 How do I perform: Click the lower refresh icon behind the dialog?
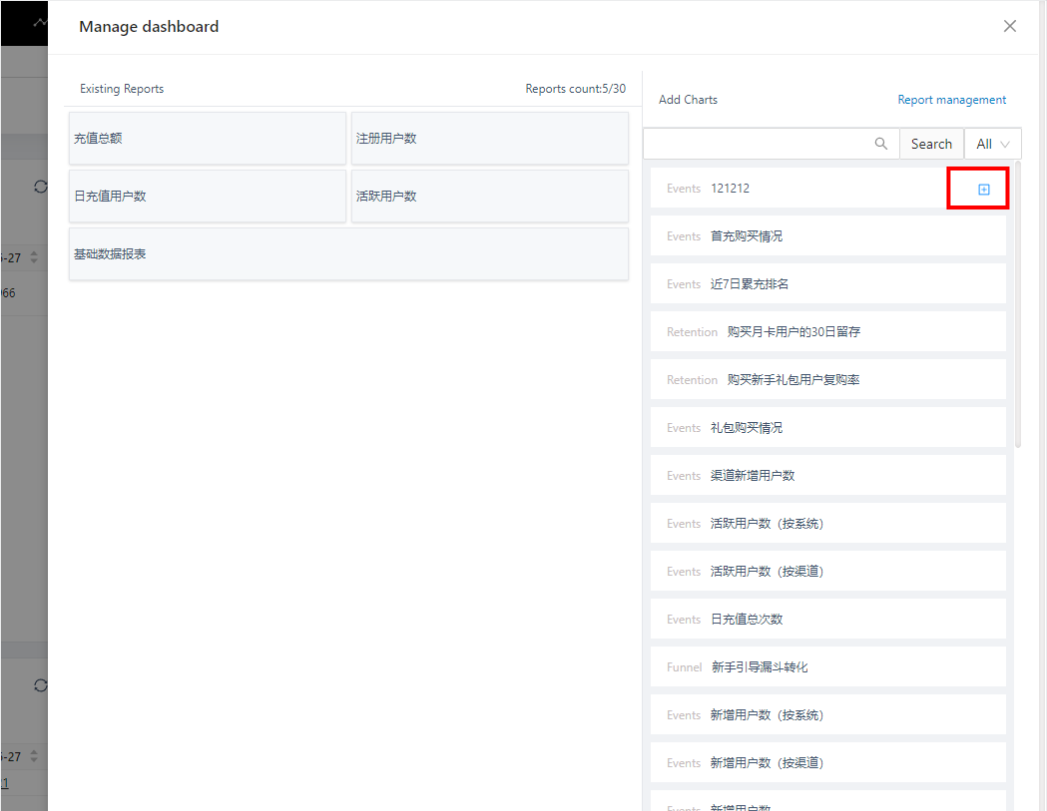click(x=40, y=685)
